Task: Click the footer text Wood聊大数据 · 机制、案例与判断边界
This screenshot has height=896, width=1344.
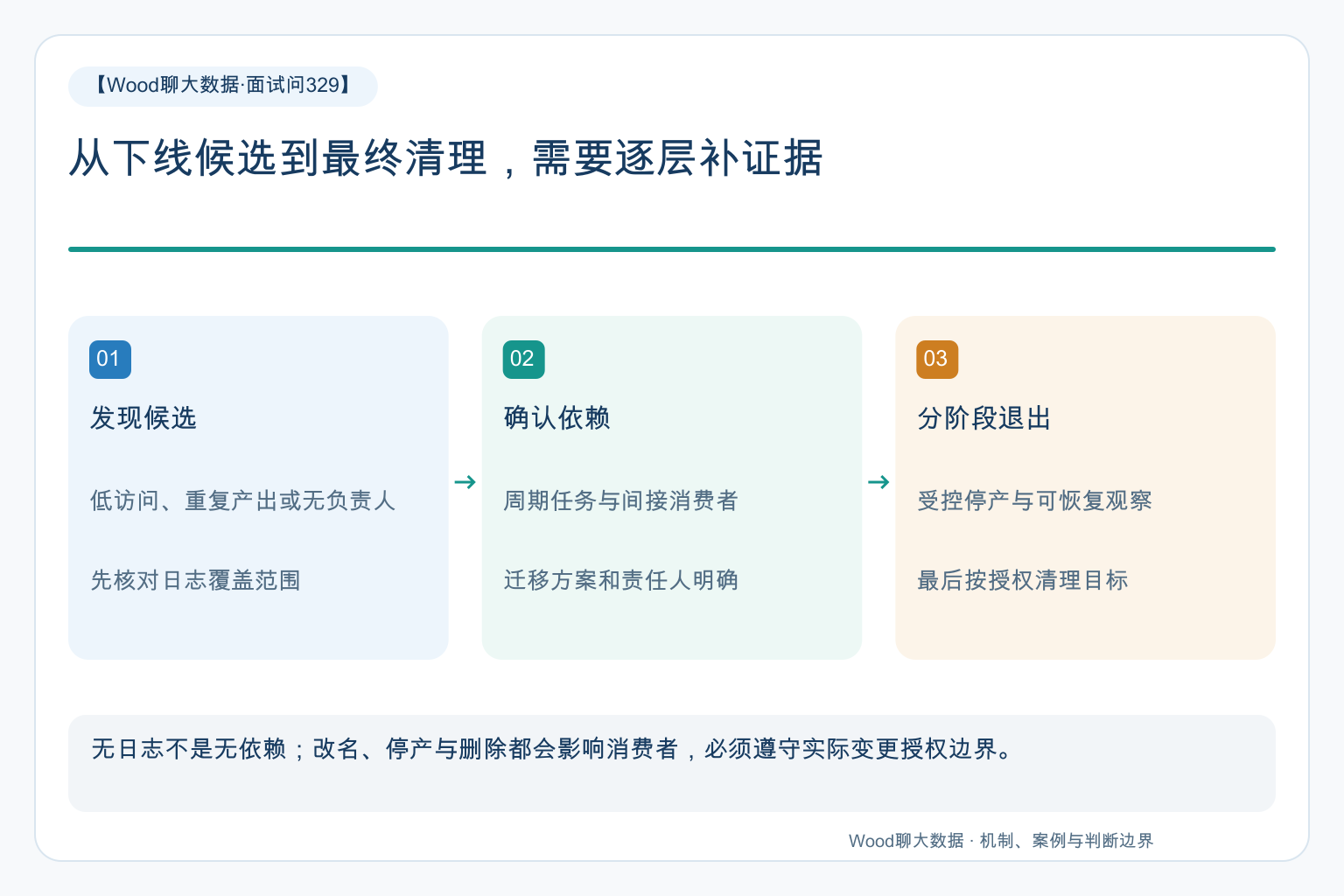Action: [x=1001, y=841]
